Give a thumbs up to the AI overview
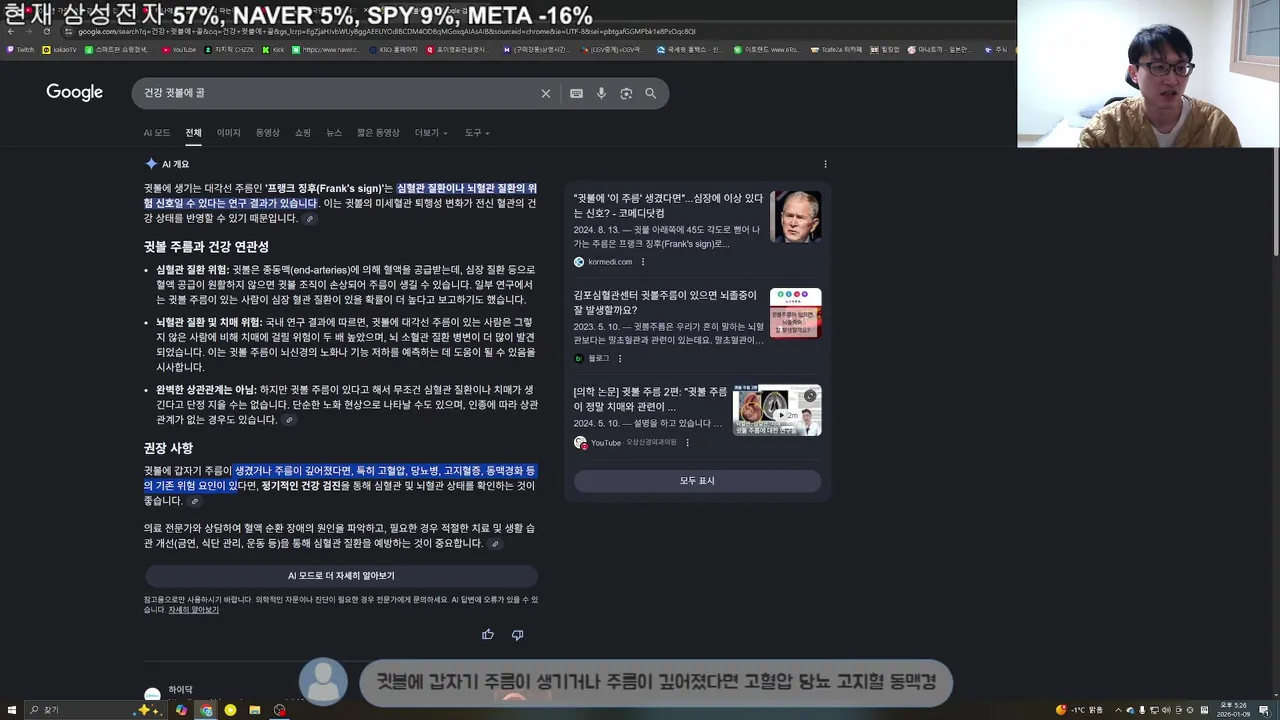 (488, 634)
